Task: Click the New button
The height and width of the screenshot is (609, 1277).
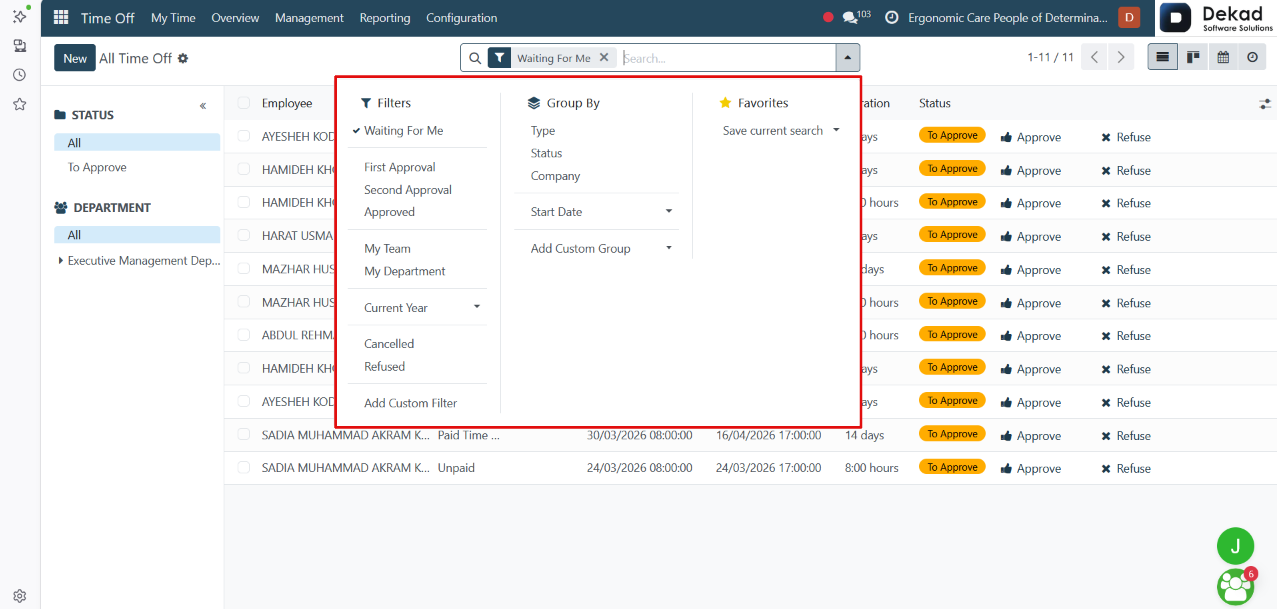Action: coord(75,58)
